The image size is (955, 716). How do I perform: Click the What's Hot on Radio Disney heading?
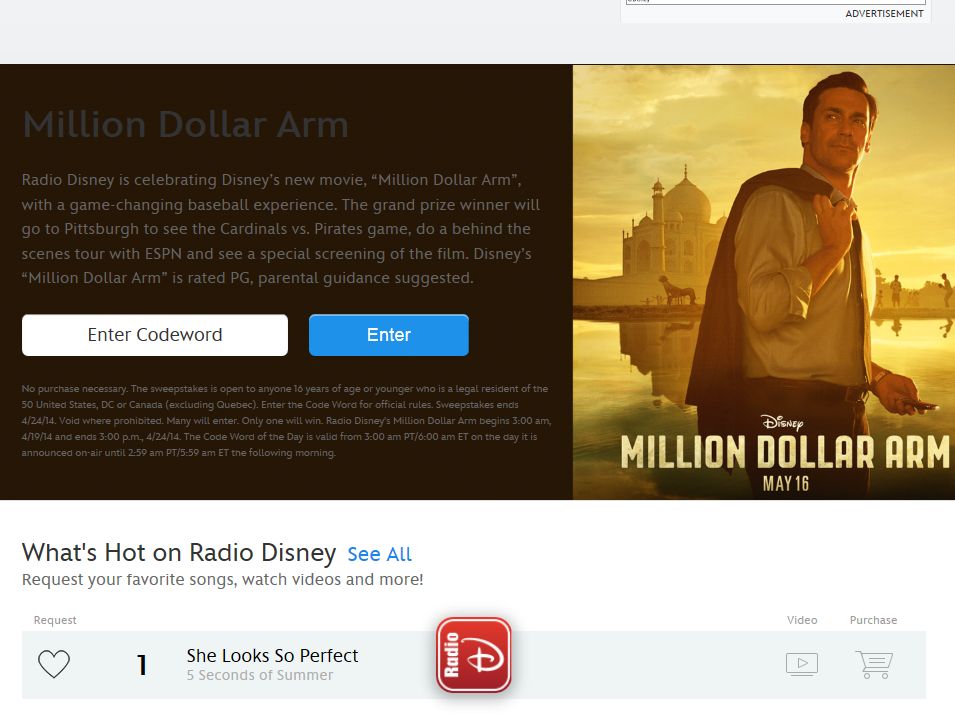click(x=179, y=553)
